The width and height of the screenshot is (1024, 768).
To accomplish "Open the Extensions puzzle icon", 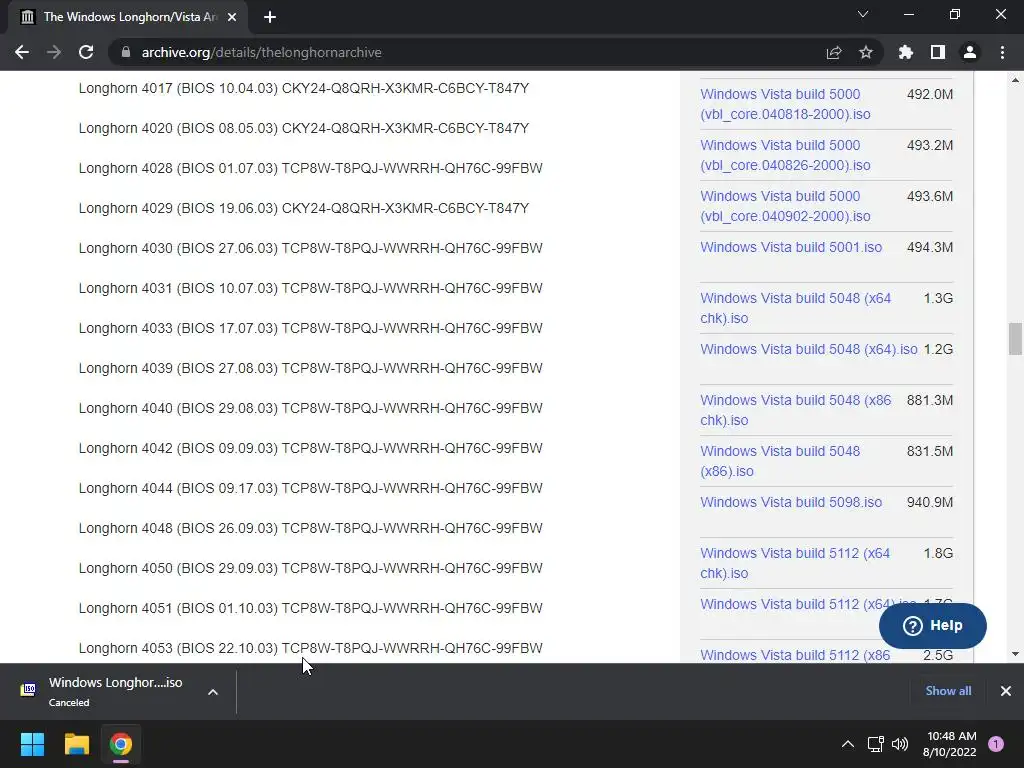I will (x=905, y=52).
